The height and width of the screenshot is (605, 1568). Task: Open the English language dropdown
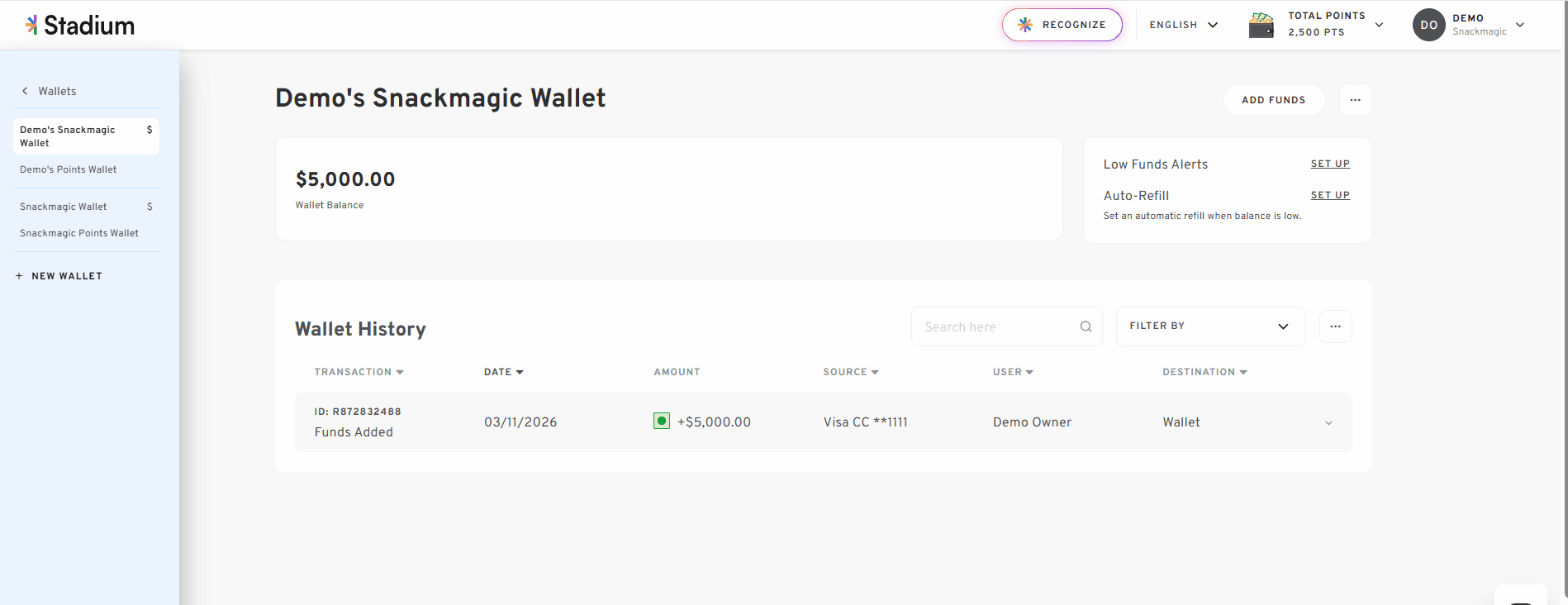click(1184, 25)
